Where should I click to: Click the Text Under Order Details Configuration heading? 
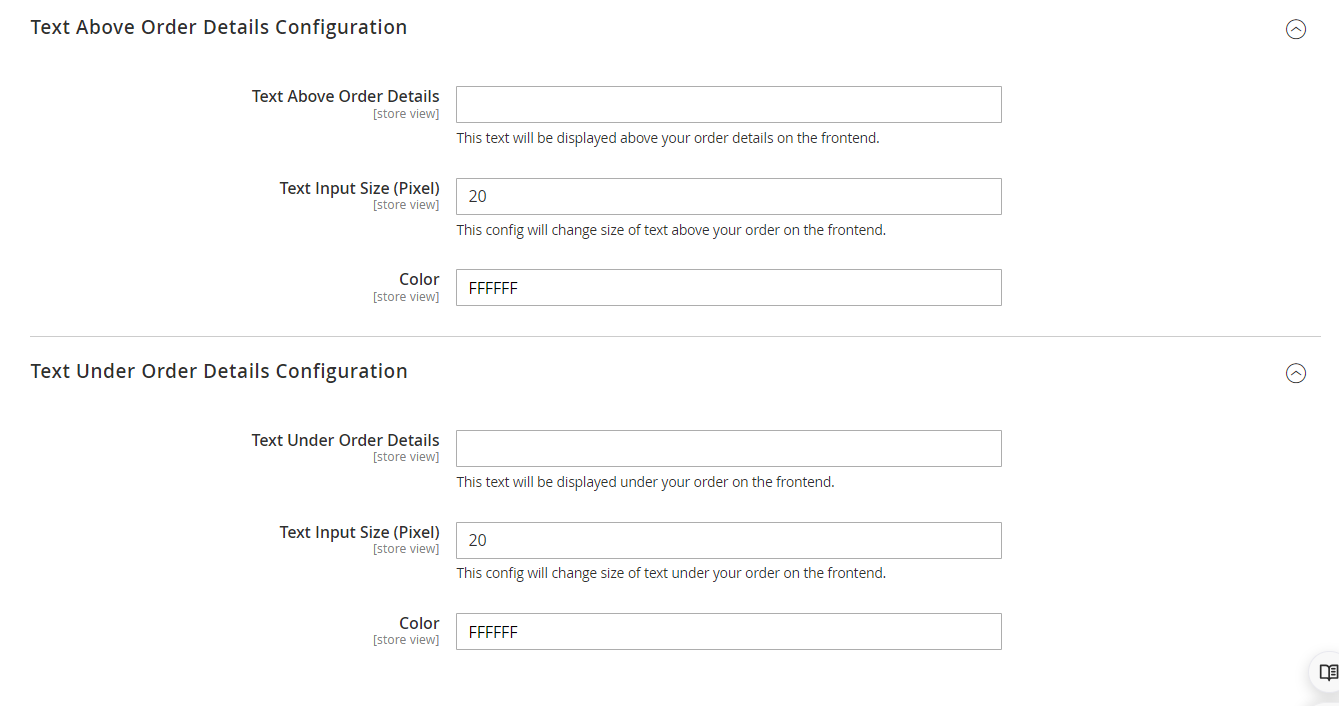click(219, 372)
